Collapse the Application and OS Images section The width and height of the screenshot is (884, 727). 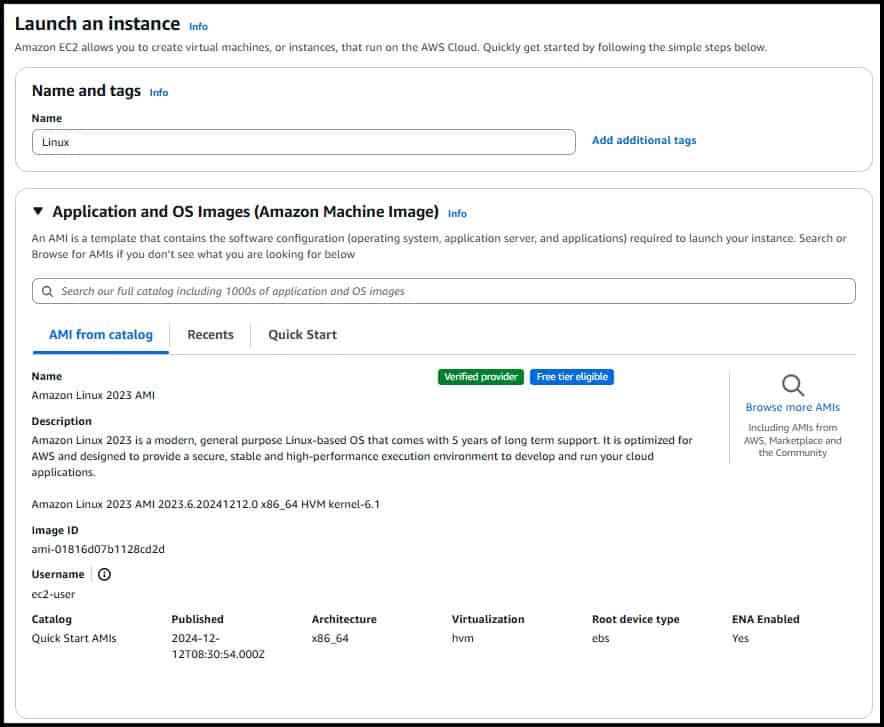[38, 213]
